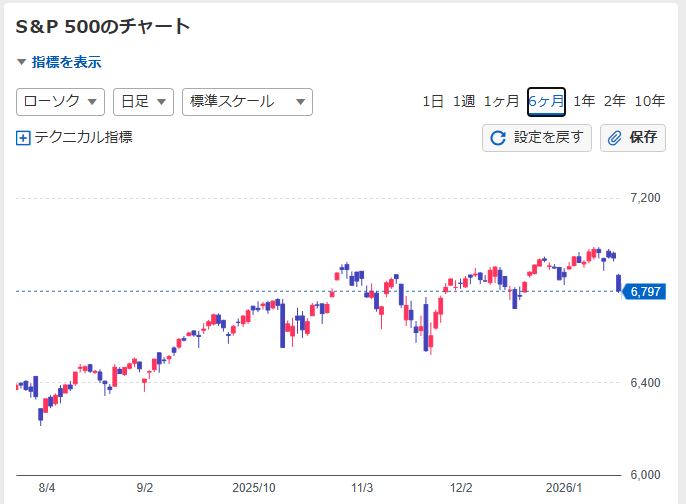Switch to the 1ヶ月 range
686x504 pixels.
[x=501, y=101]
